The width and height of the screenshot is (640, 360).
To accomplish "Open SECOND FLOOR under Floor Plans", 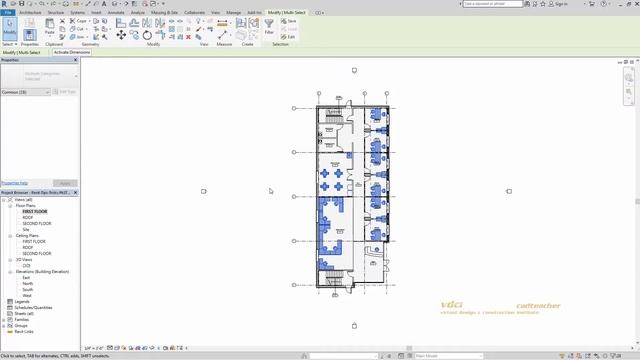I will (x=37, y=224).
